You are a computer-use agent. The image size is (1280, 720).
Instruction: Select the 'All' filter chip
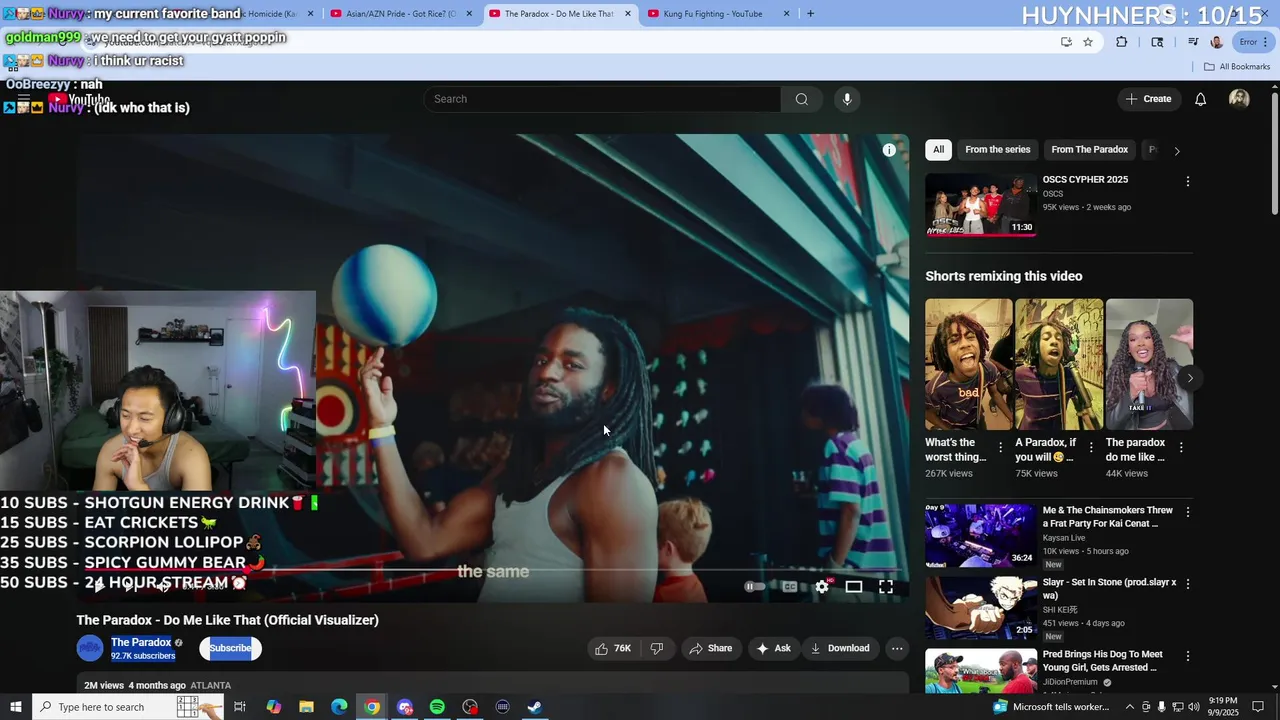point(938,150)
